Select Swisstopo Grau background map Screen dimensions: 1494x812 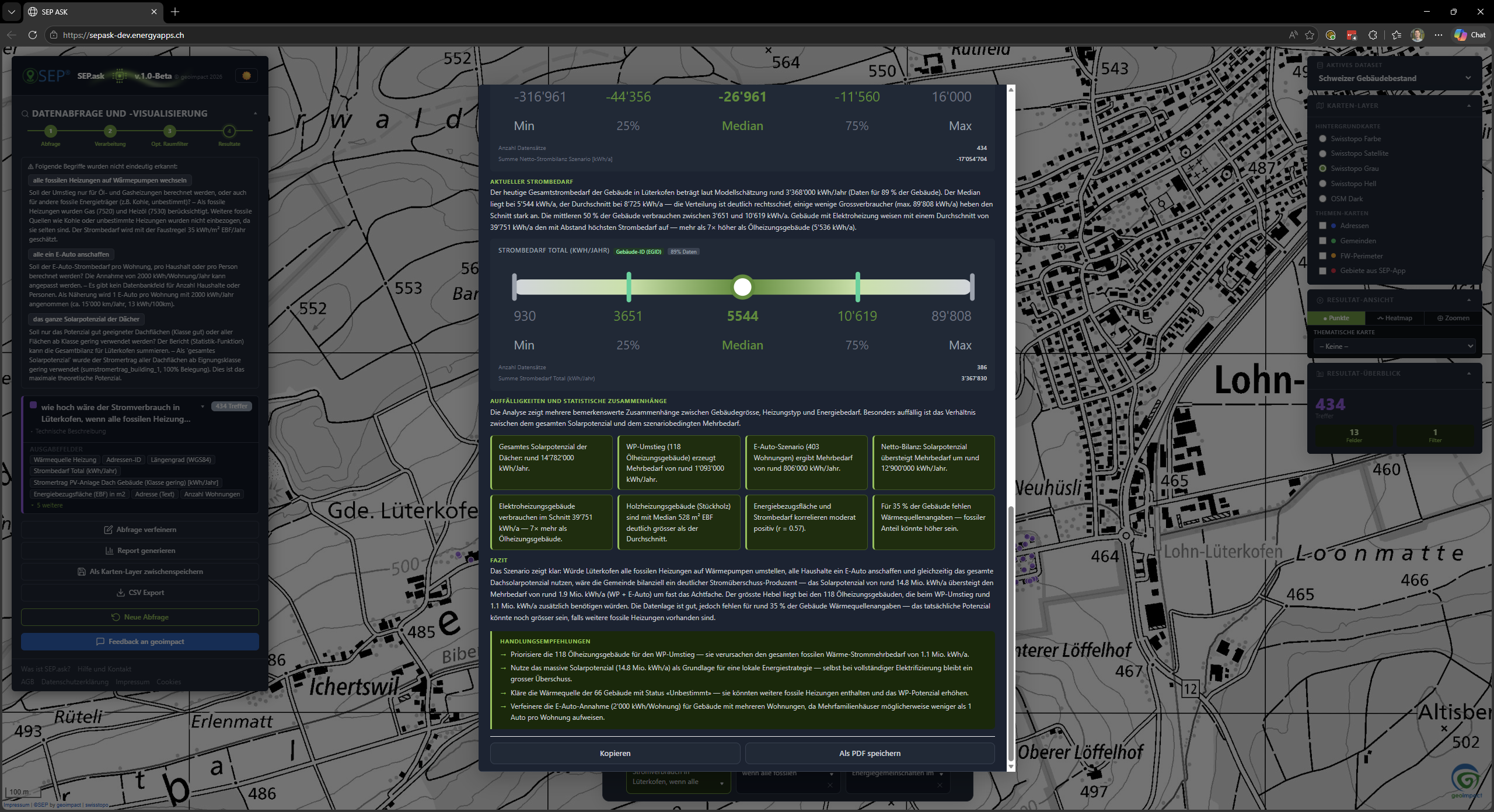(x=1322, y=169)
